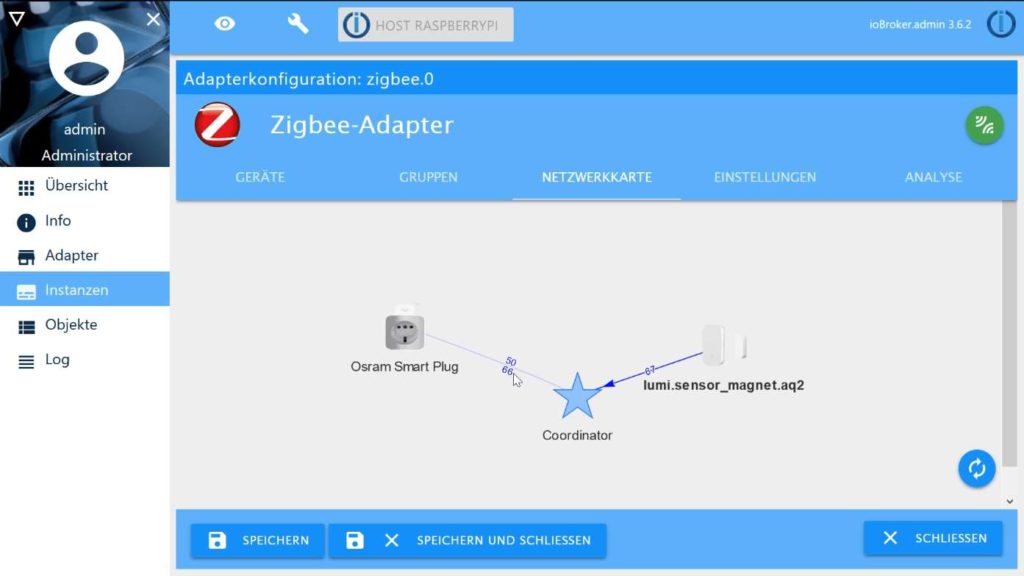1024x576 pixels.
Task: Collapse menu via triangle icon in sidebar header
Action: coord(17,19)
